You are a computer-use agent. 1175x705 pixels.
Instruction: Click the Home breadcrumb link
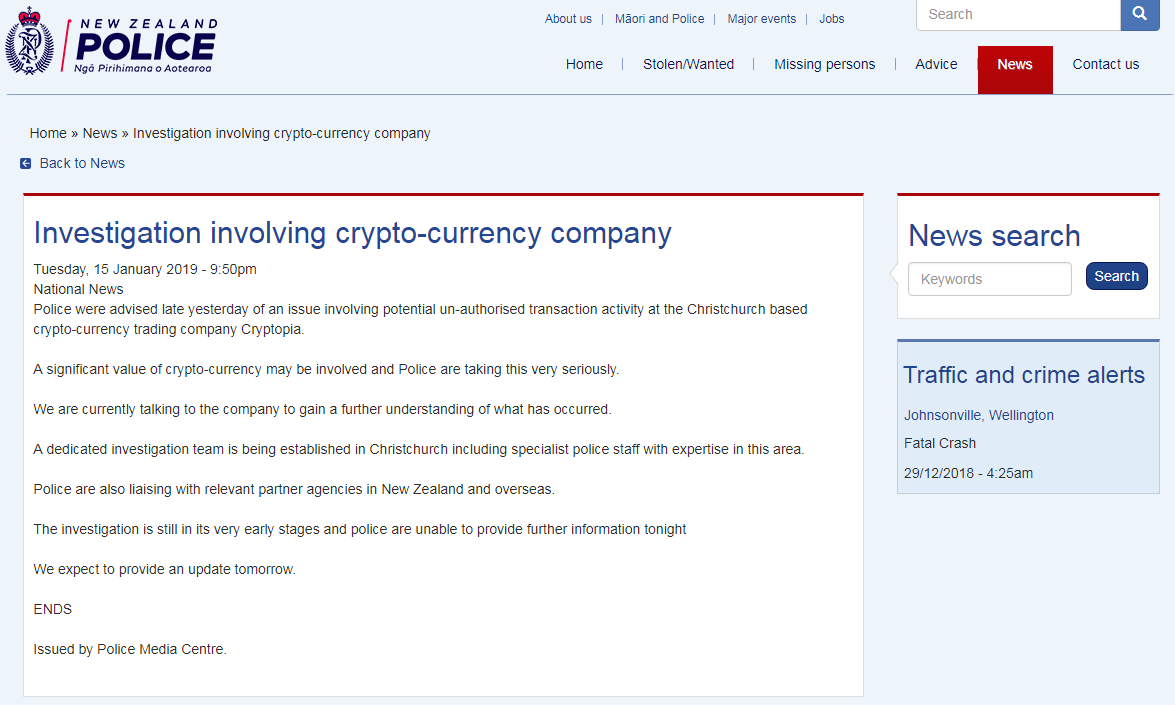[x=48, y=133]
